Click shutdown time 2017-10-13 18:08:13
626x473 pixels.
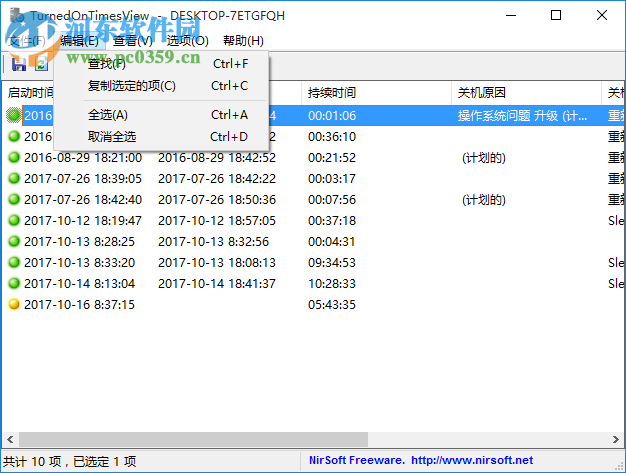coord(217,262)
